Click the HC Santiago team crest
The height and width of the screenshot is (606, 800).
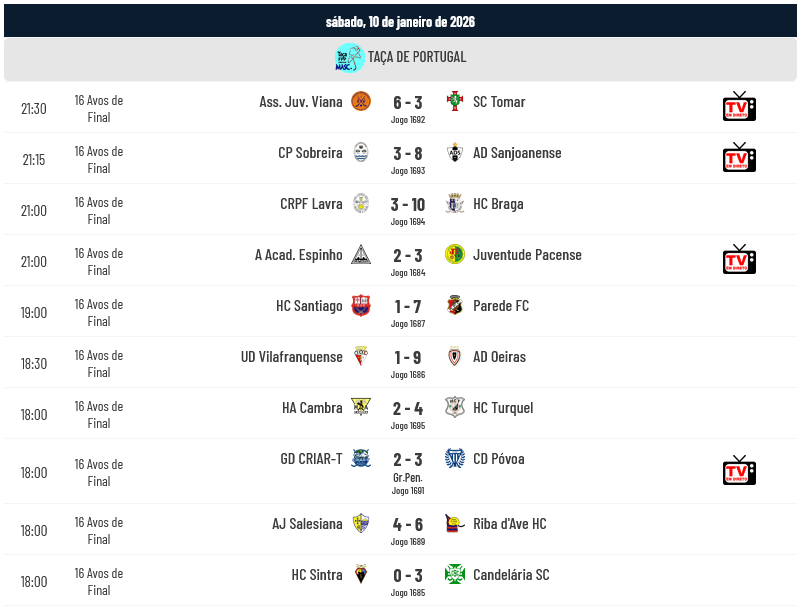(x=361, y=306)
